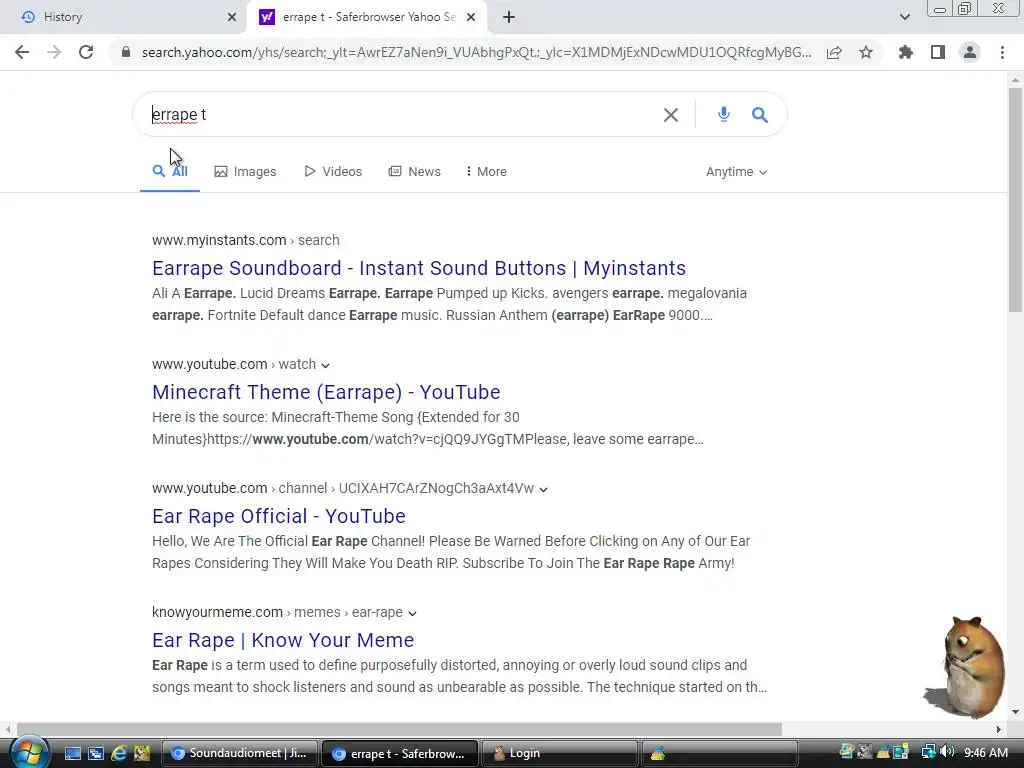Click the address bar URL
This screenshot has width=1024, height=768.
point(477,52)
